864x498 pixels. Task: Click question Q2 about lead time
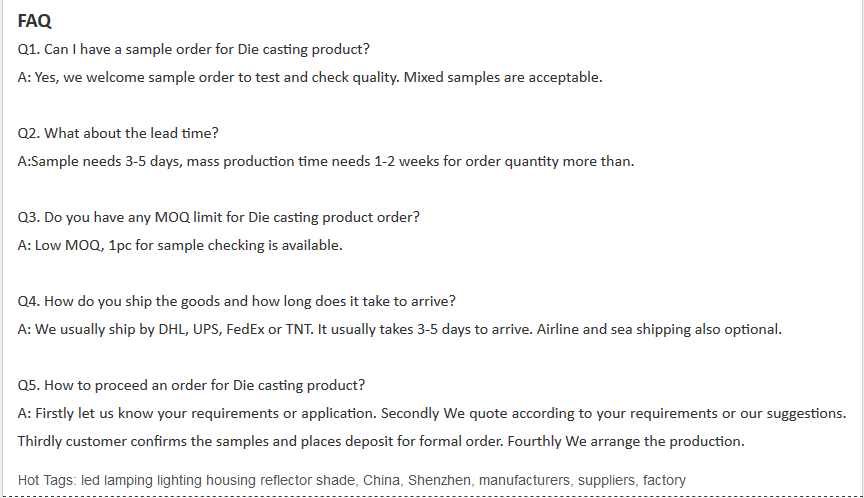click(x=118, y=133)
